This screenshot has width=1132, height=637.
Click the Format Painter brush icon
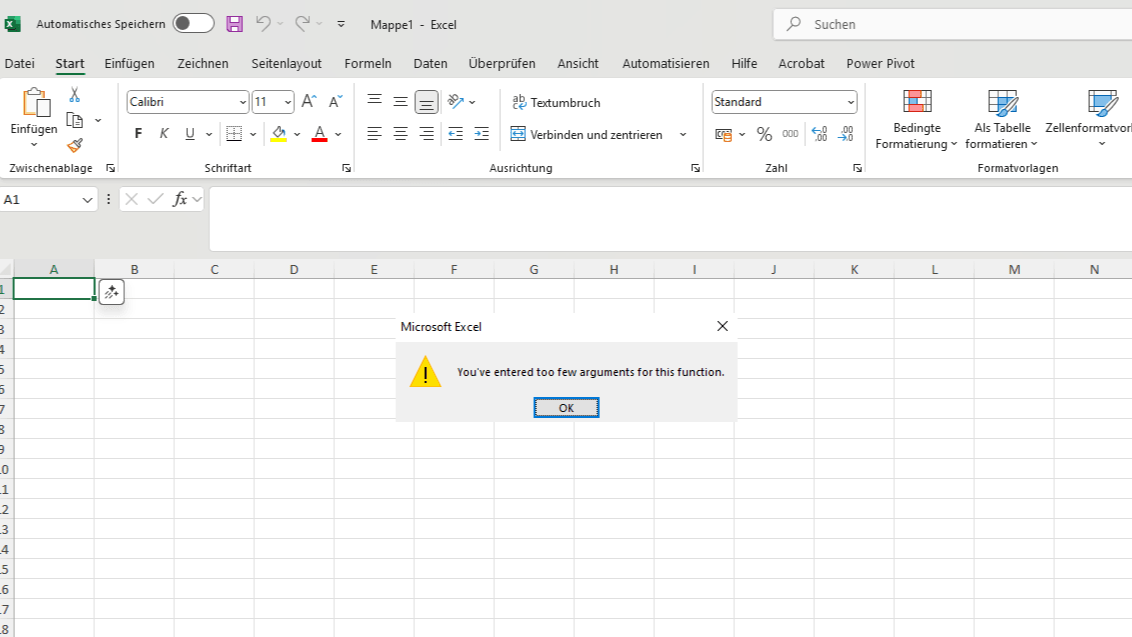[75, 145]
